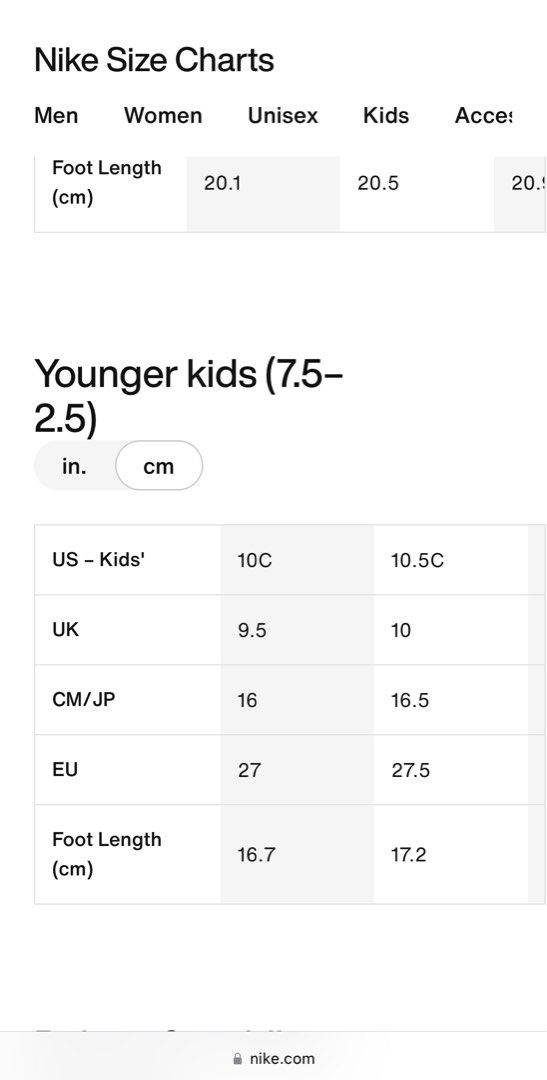
Task: Open the partially visible Accessories tab
Action: click(483, 116)
